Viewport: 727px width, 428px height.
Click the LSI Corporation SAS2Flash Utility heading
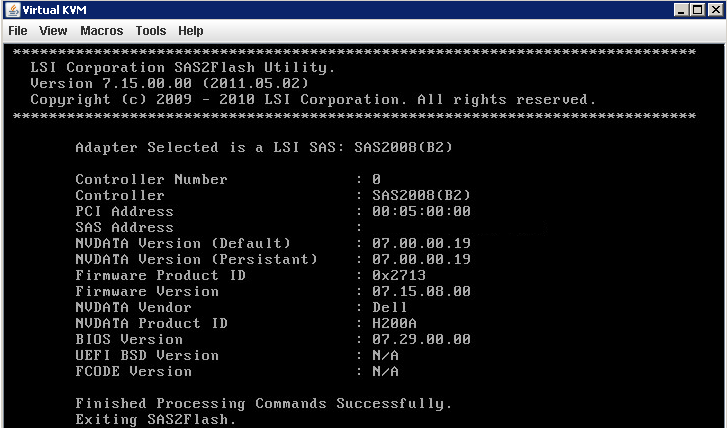point(183,68)
